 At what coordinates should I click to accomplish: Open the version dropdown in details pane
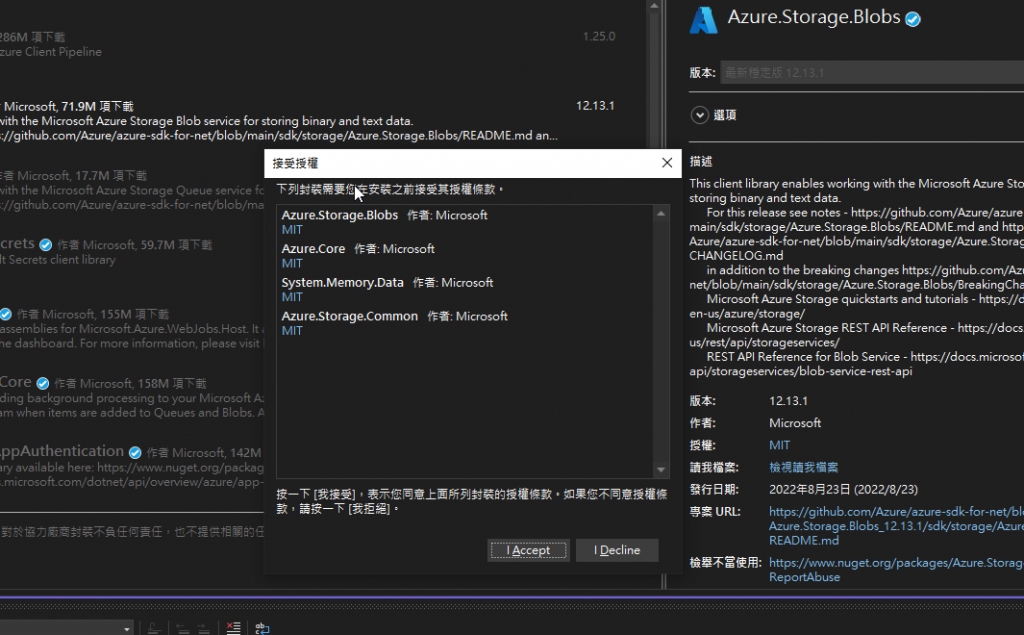tap(872, 73)
